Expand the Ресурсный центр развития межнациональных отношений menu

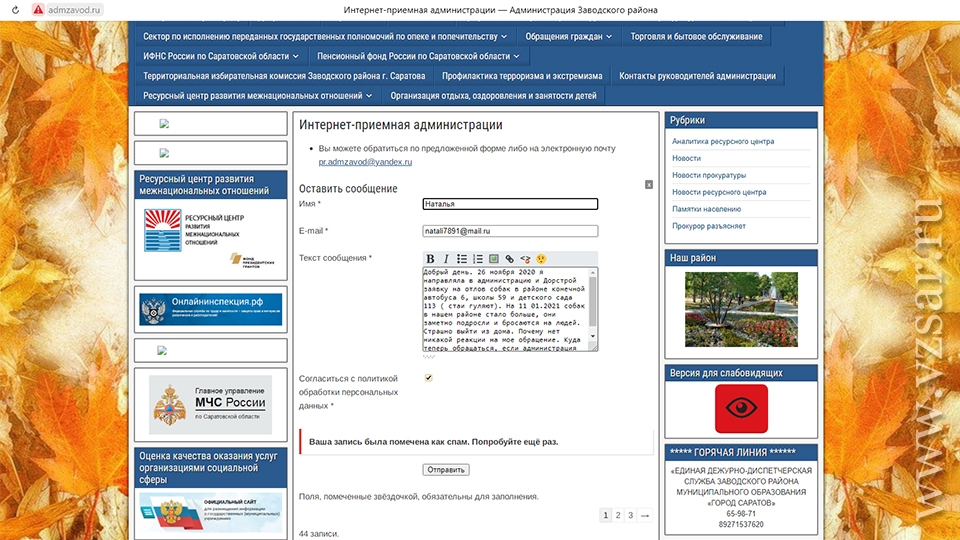(258, 96)
